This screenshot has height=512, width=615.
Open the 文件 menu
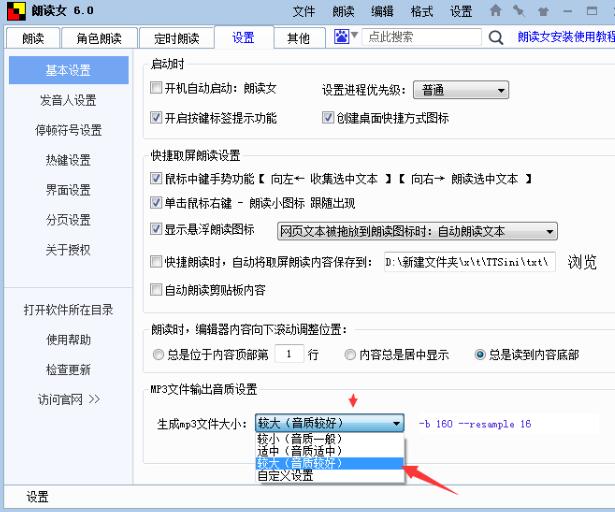click(x=304, y=11)
